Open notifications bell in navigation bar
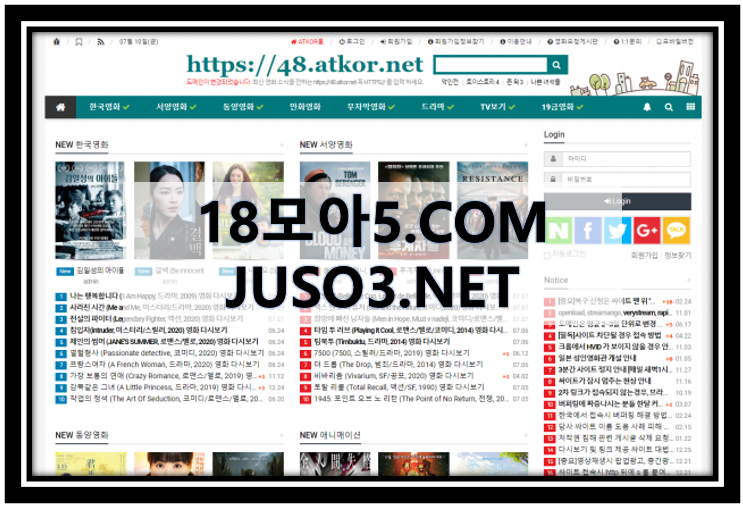Screen dimensions: 743x508 click(647, 107)
